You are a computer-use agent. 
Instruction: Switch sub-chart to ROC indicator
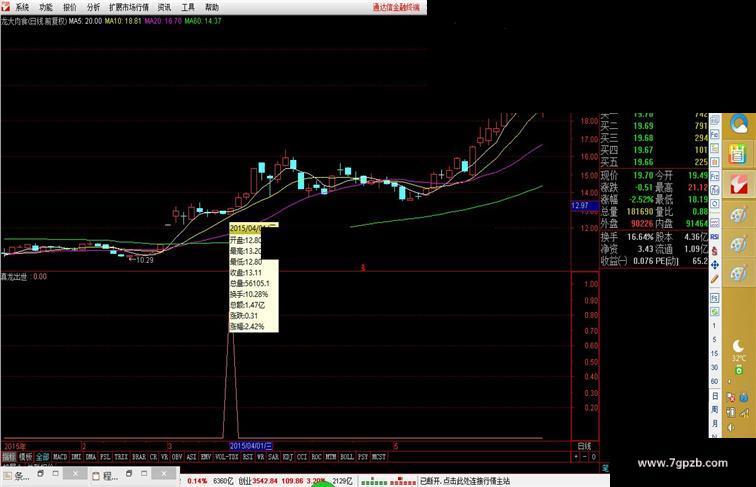(316, 457)
